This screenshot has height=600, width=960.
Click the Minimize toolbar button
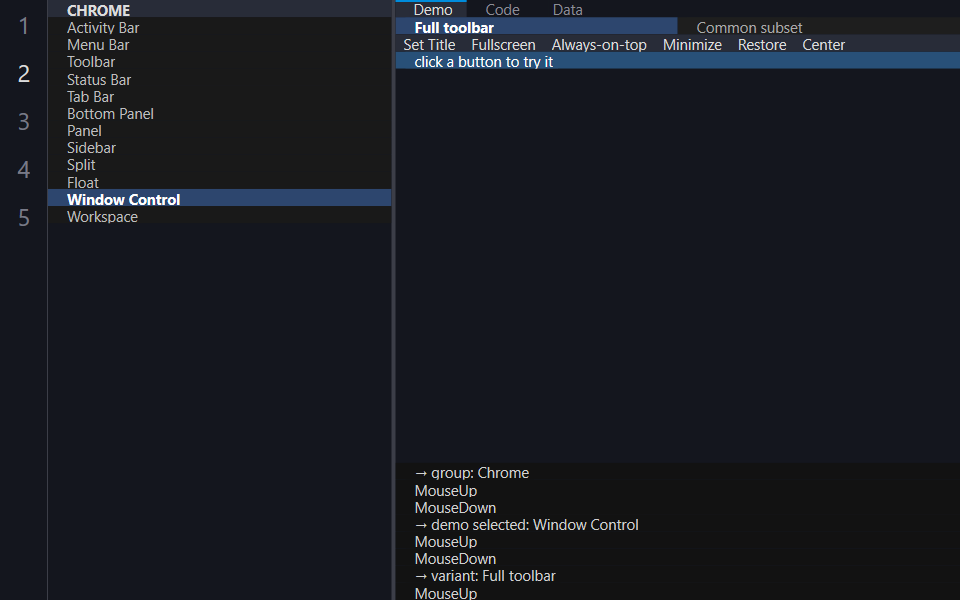tap(692, 45)
